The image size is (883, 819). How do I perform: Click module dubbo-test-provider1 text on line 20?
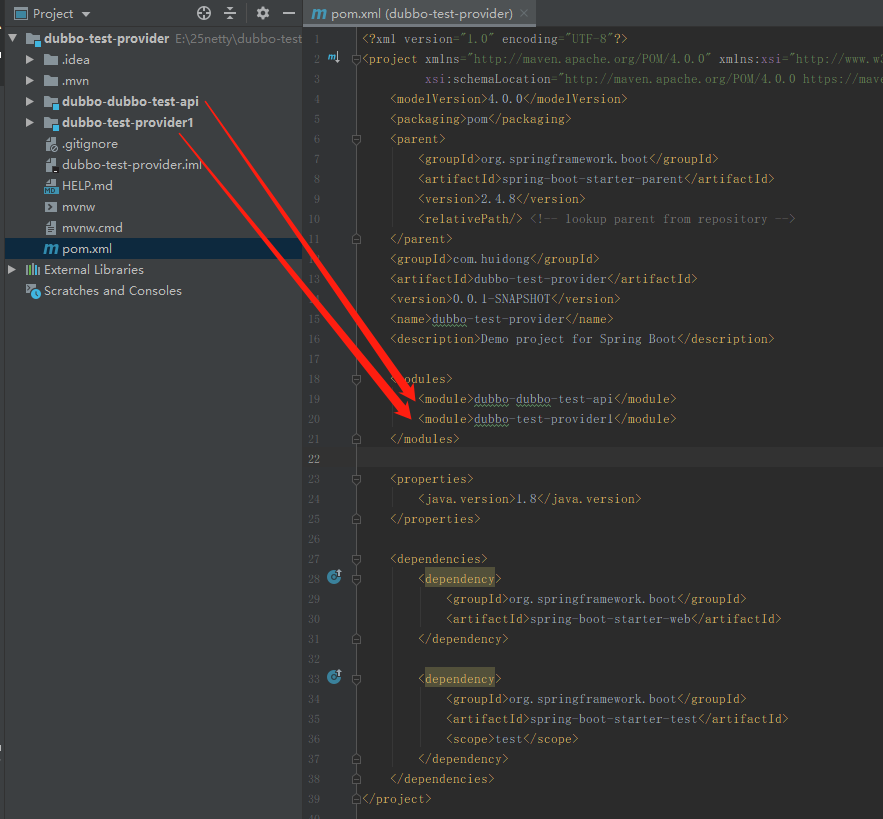(543, 419)
